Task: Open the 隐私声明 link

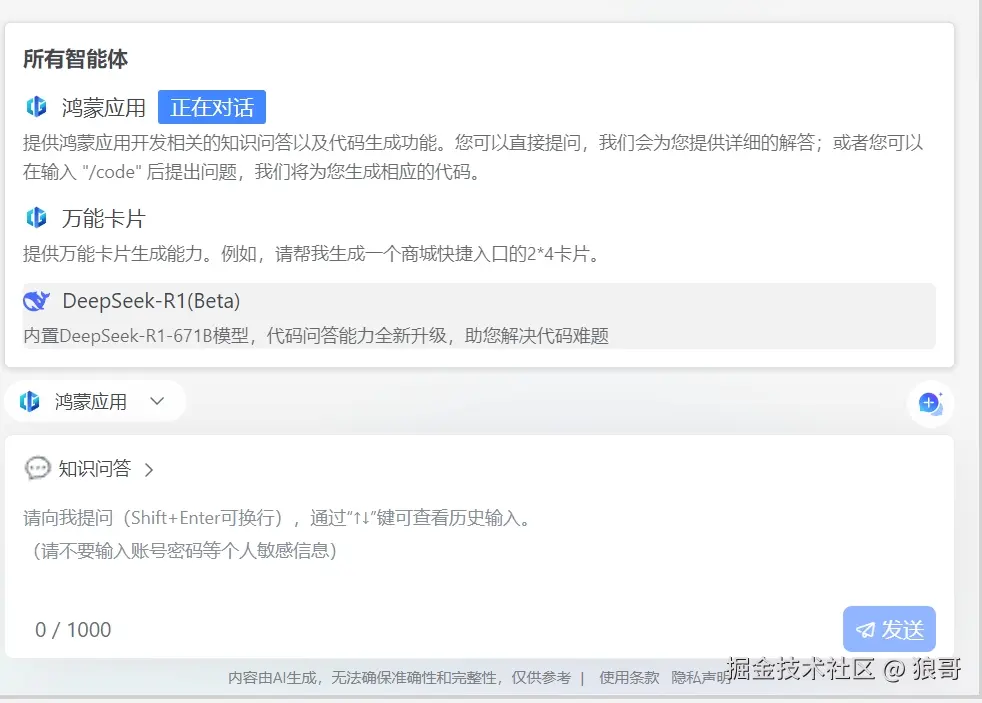Action: [x=701, y=677]
